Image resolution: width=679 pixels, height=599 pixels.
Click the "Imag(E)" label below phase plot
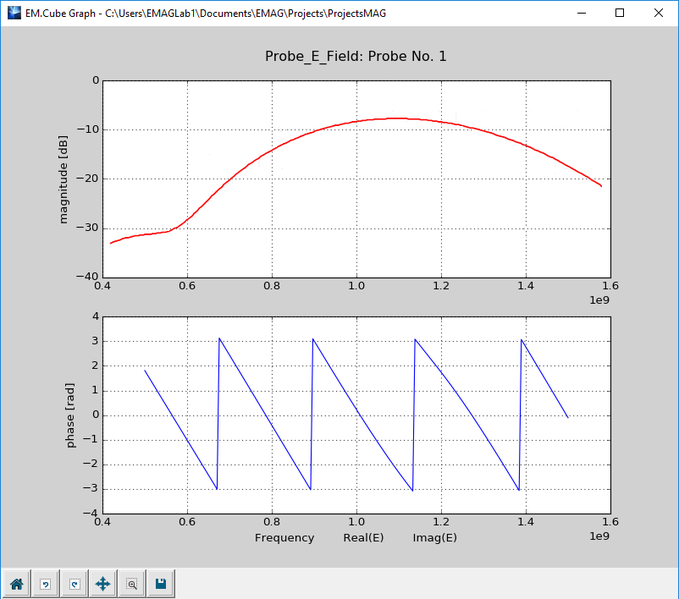[x=435, y=538]
